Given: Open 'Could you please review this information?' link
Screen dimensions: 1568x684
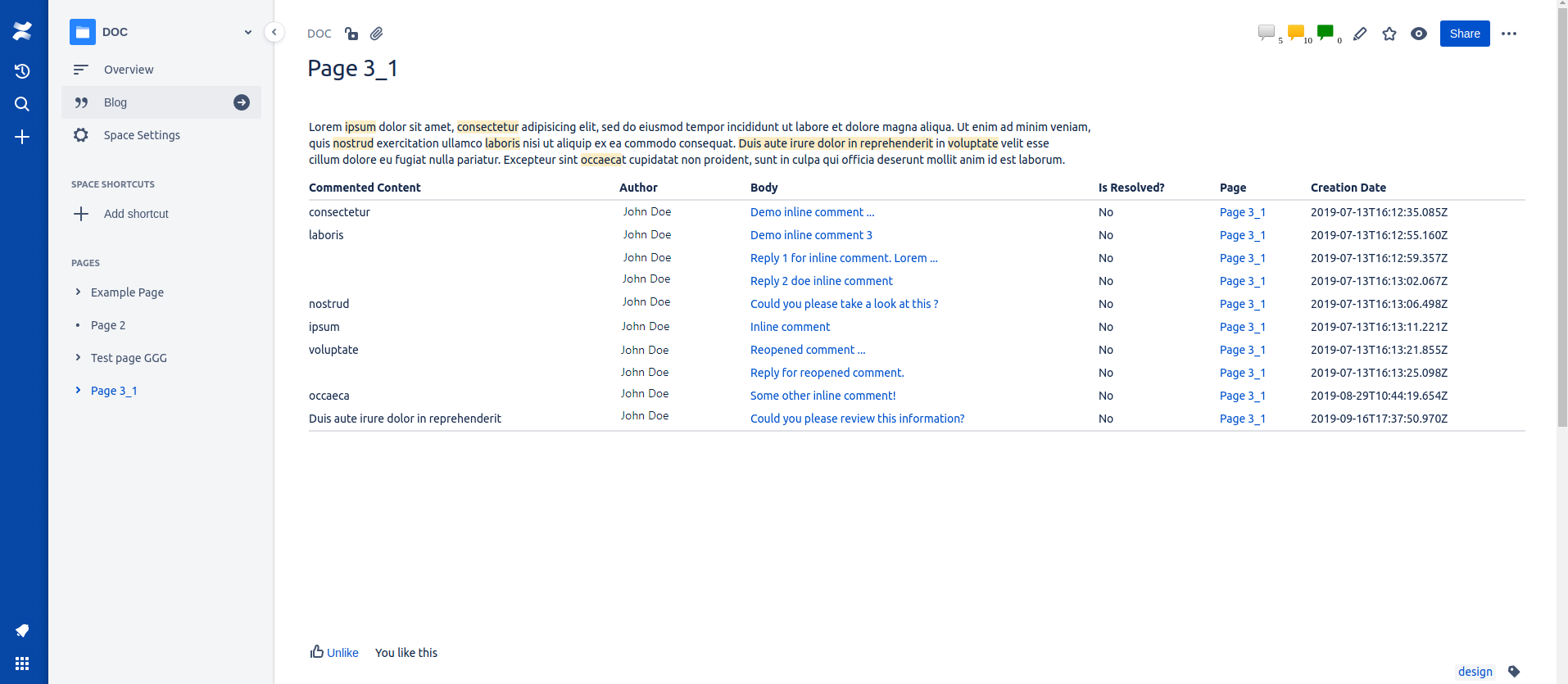Looking at the screenshot, I should coord(857,419).
